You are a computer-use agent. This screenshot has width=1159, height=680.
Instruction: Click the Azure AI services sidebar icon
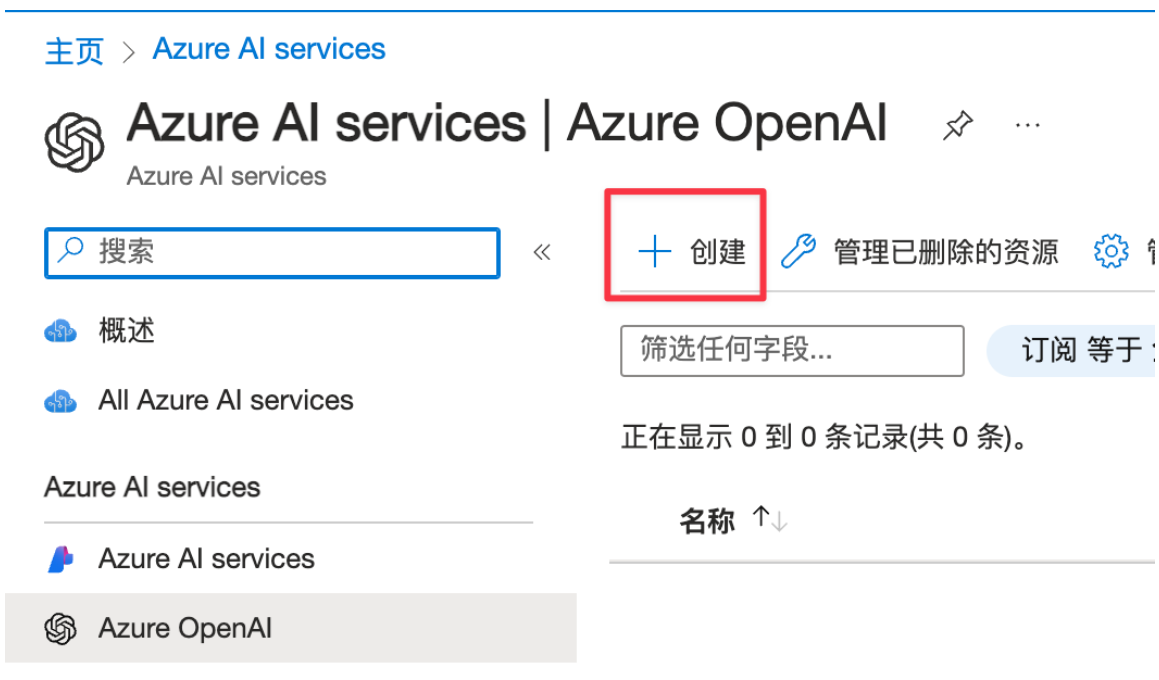click(61, 559)
